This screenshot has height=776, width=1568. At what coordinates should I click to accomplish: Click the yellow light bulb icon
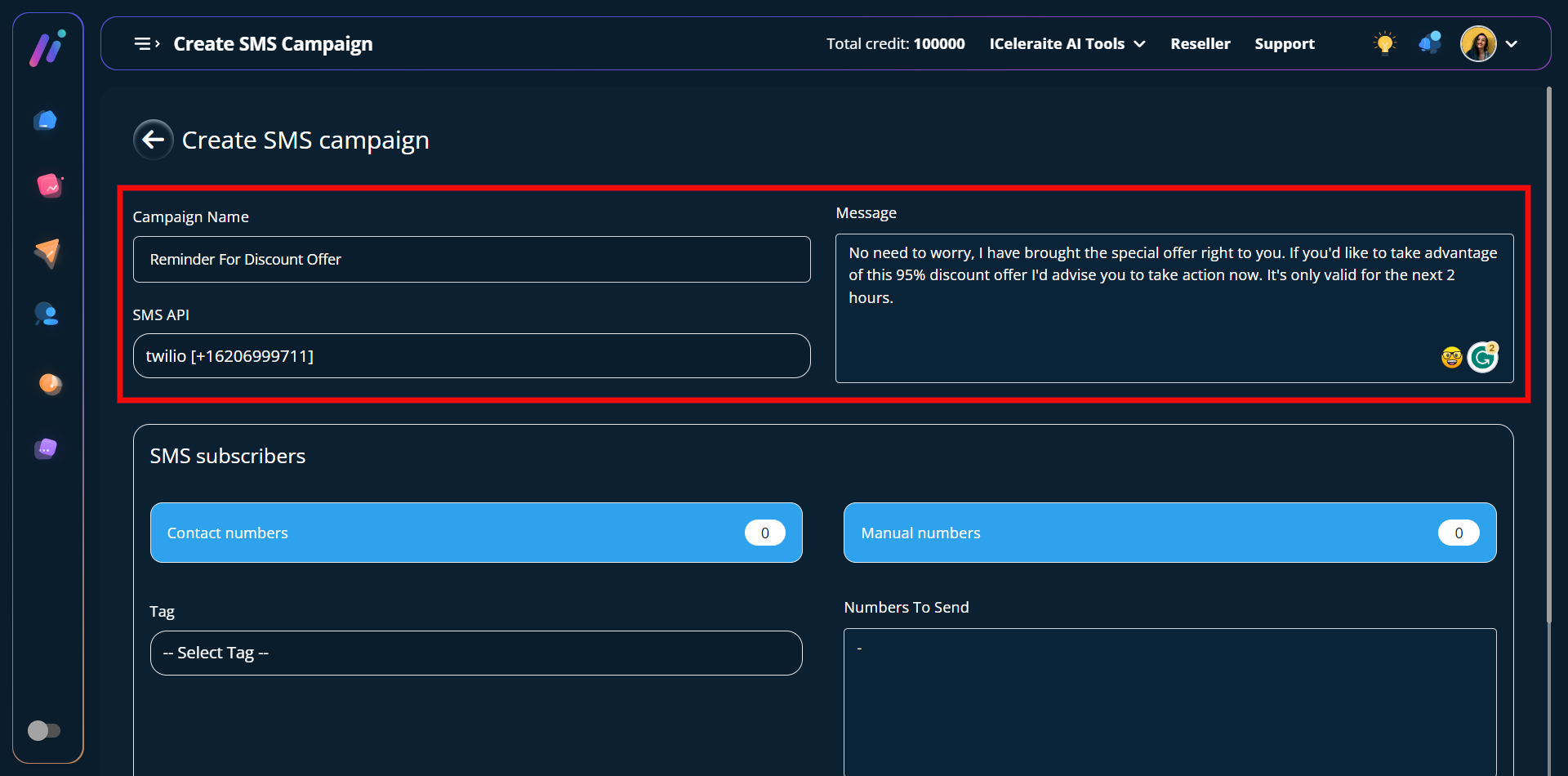pyautogui.click(x=1384, y=43)
